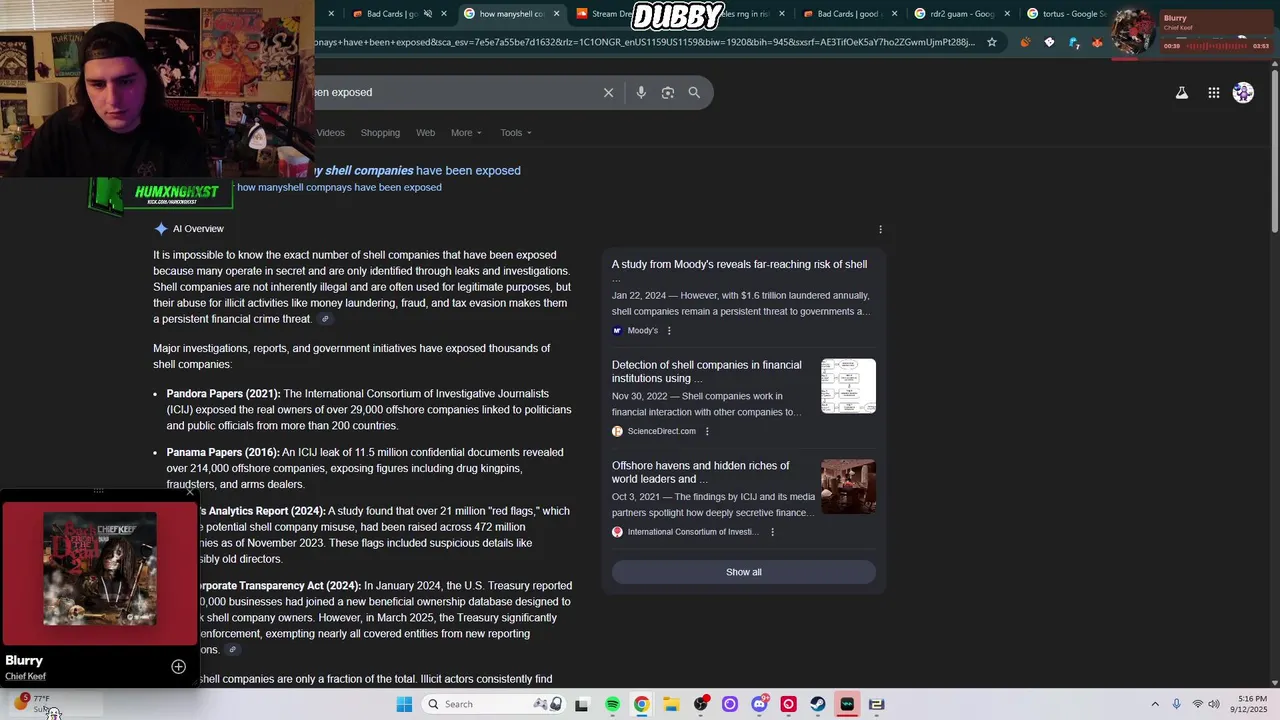The image size is (1280, 720).
Task: Open the Windows taskbar Search box
Action: (x=492, y=704)
